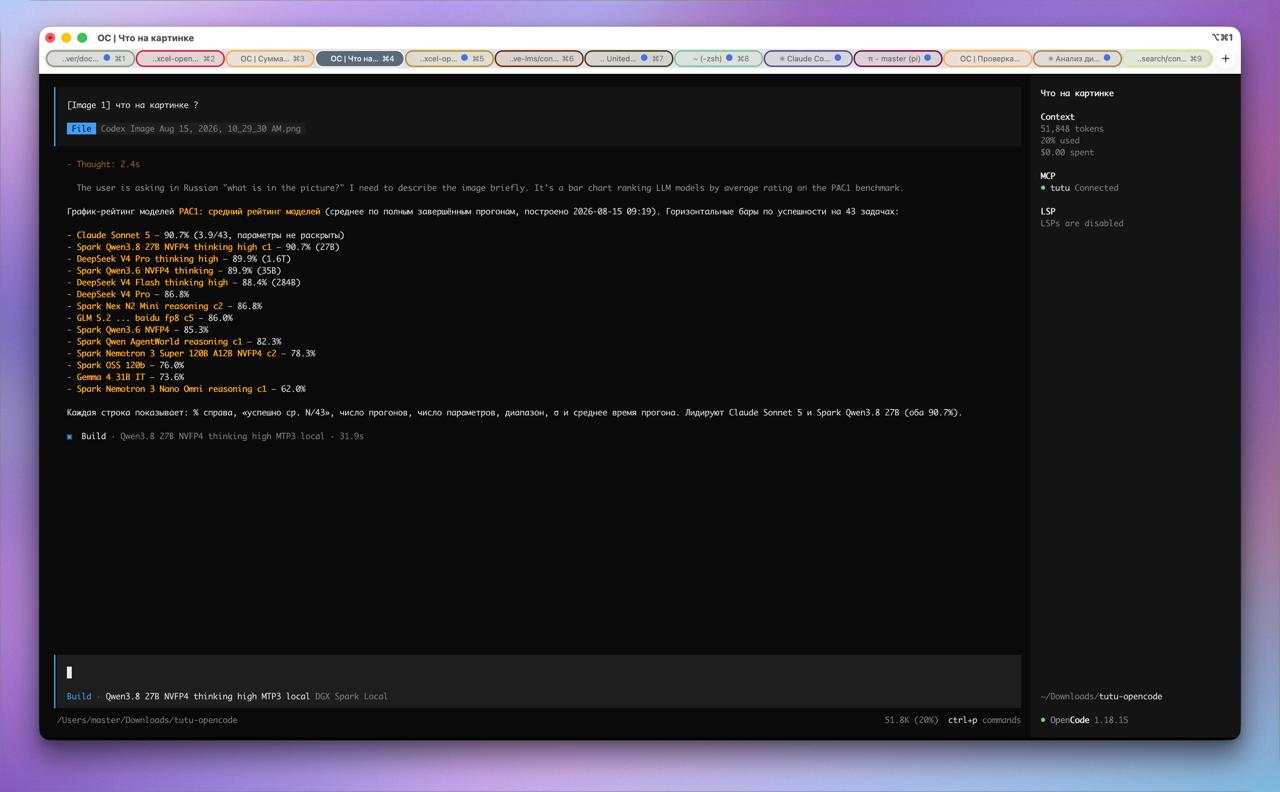The height and width of the screenshot is (792, 1280).
Task: Click the window title OC | Что на картинке
Action: [x=146, y=38]
